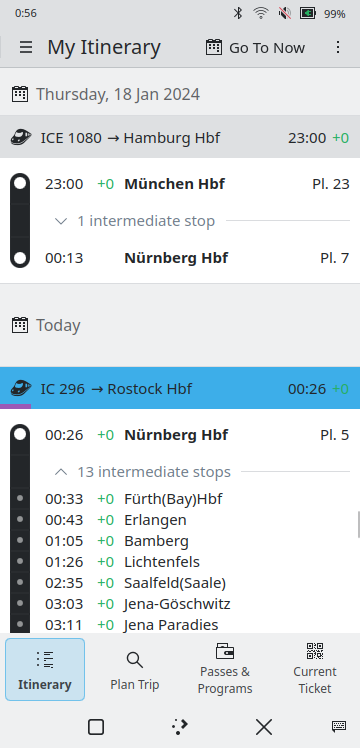Click the Go To Now button

click(256, 47)
